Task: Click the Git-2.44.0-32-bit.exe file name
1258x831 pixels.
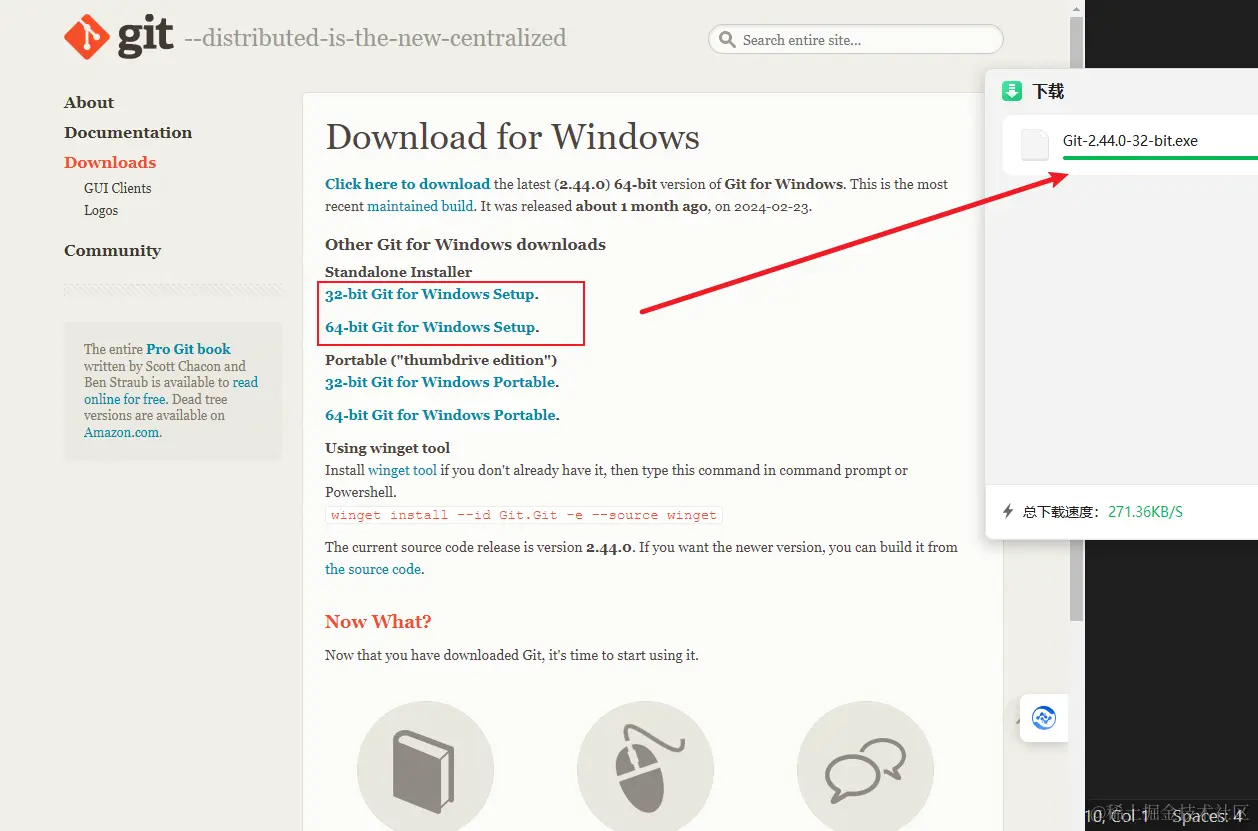Action: [x=1130, y=141]
